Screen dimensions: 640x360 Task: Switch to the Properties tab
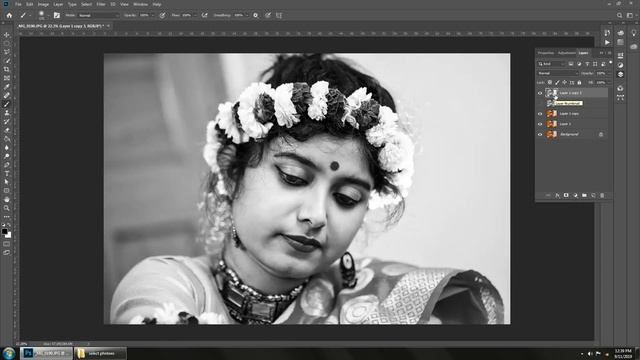546,53
